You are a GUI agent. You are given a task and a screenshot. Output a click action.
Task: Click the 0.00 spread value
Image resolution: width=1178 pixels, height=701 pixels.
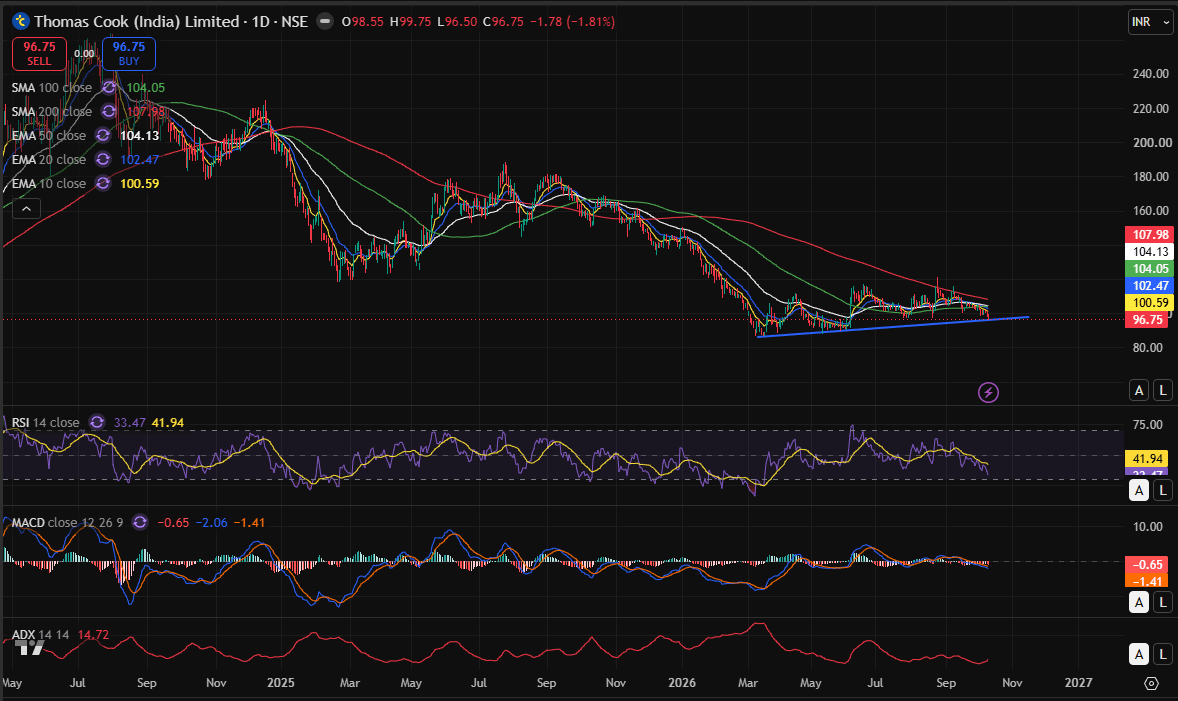(x=84, y=53)
